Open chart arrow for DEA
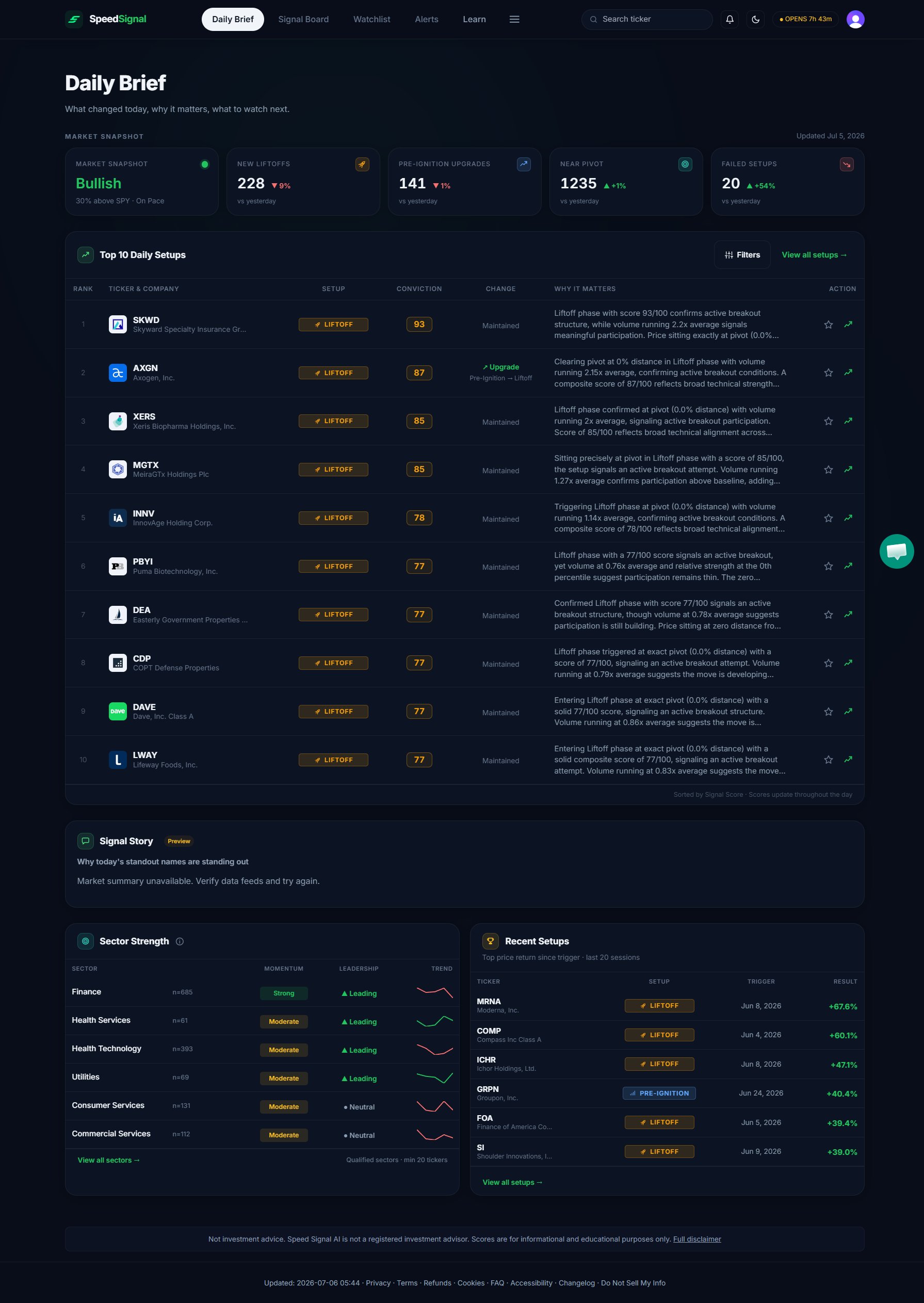 [x=848, y=615]
